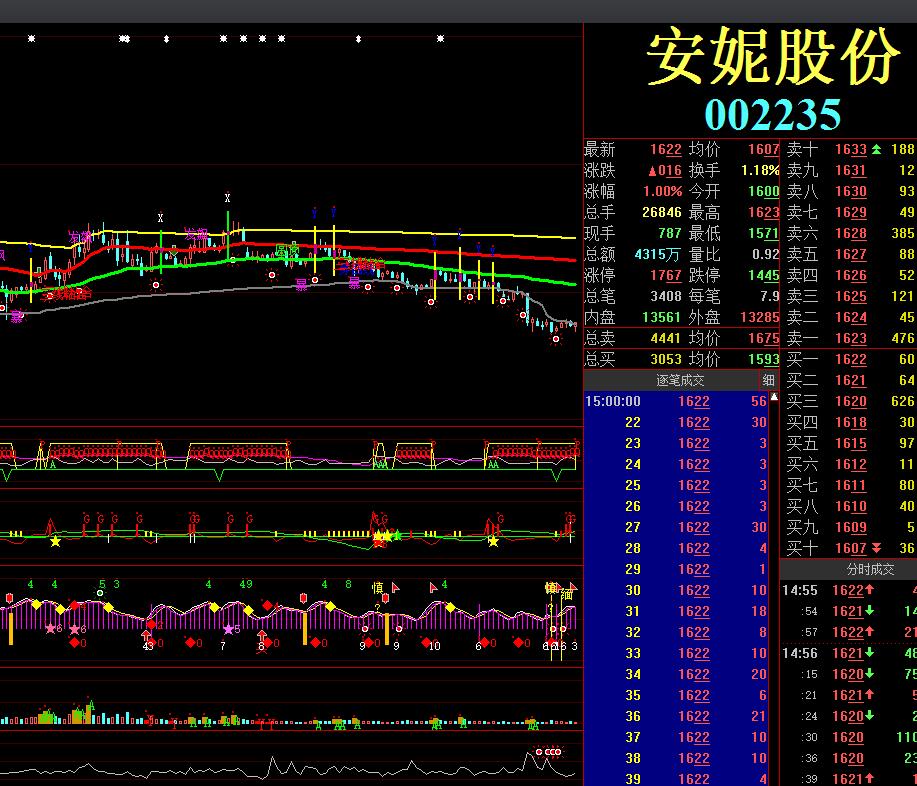Click the 涨幅 value 1.00%
The width and height of the screenshot is (917, 786).
[x=663, y=192]
